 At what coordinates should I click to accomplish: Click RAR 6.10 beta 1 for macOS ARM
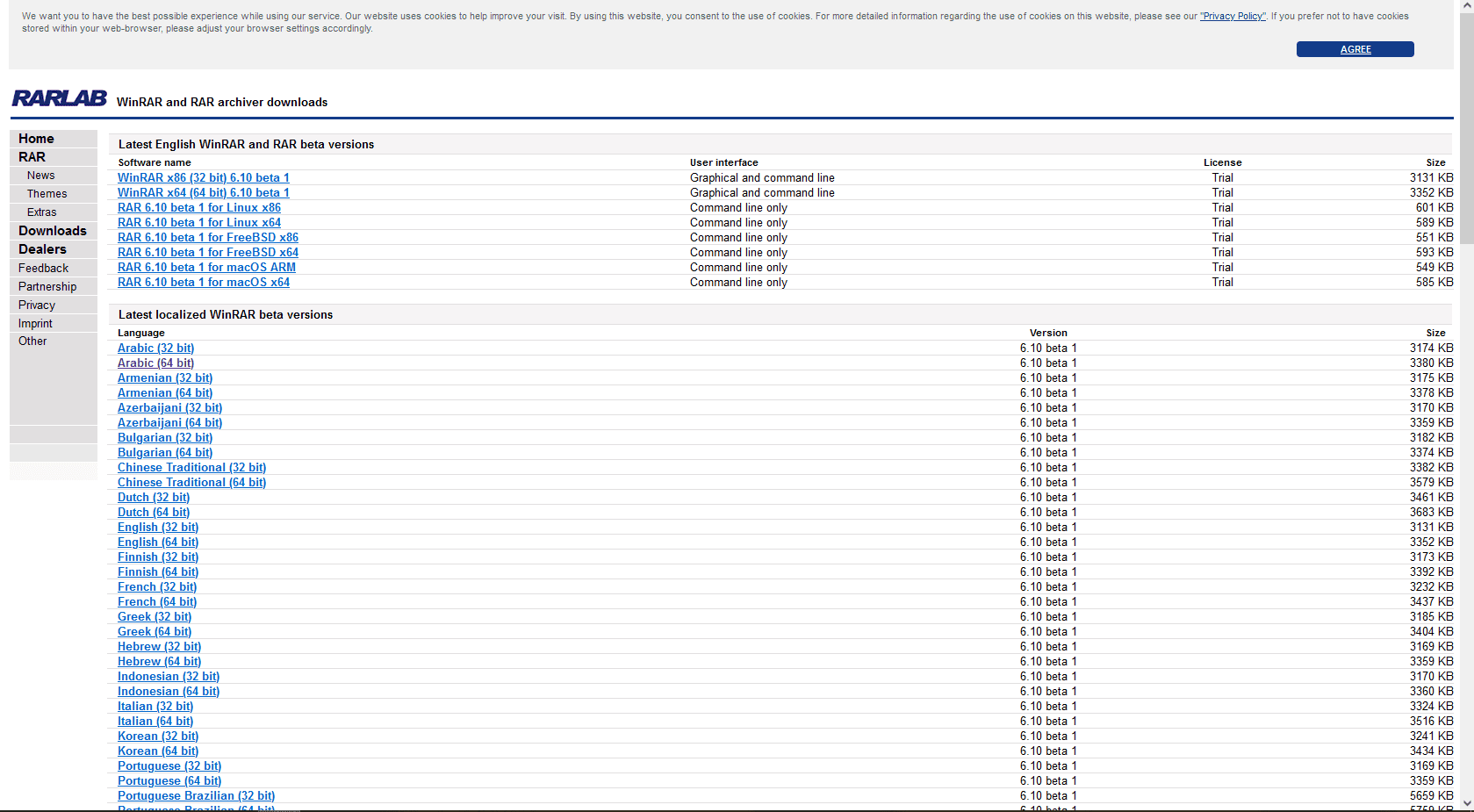tap(206, 268)
